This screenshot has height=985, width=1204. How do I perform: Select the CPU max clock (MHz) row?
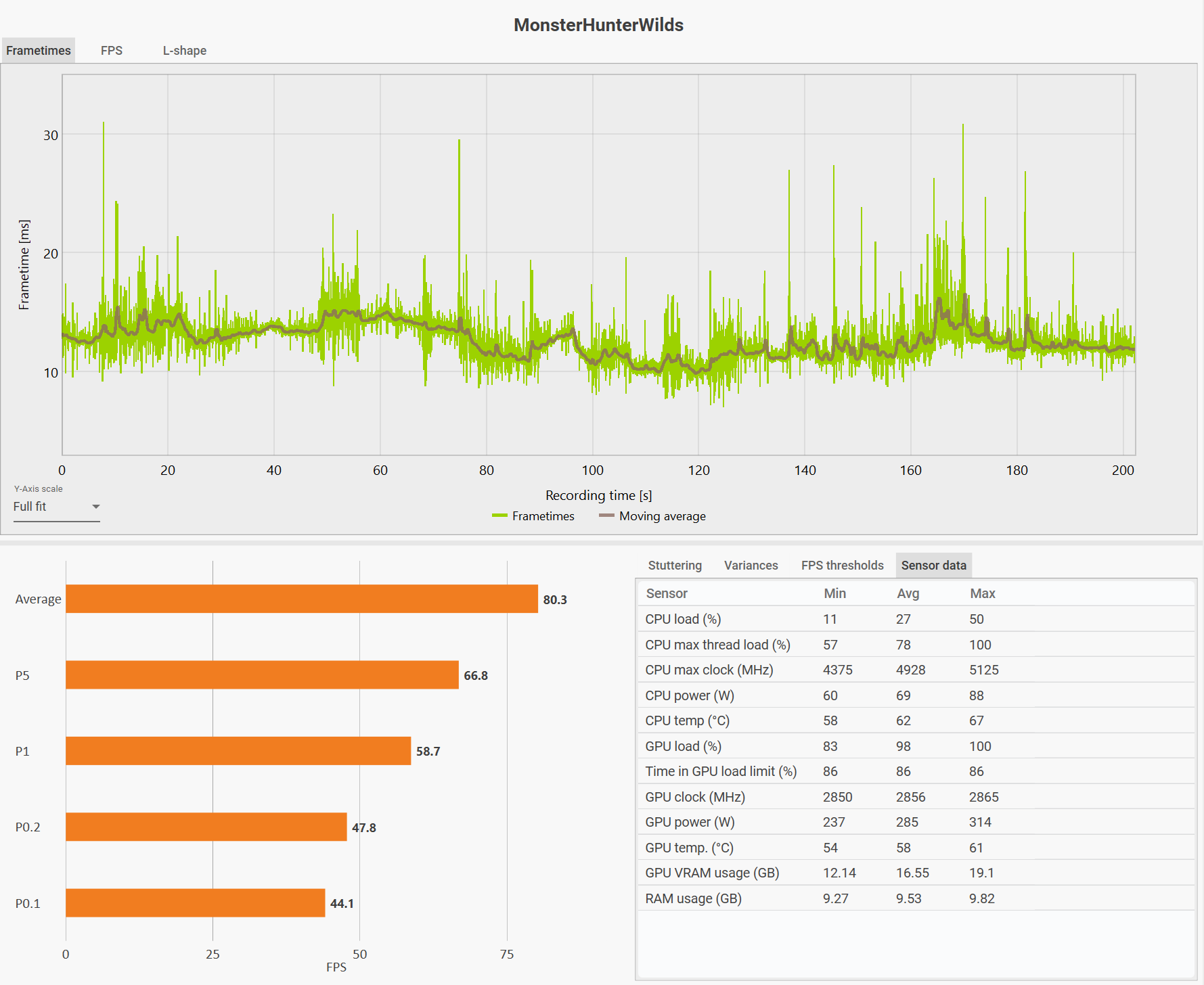point(916,670)
